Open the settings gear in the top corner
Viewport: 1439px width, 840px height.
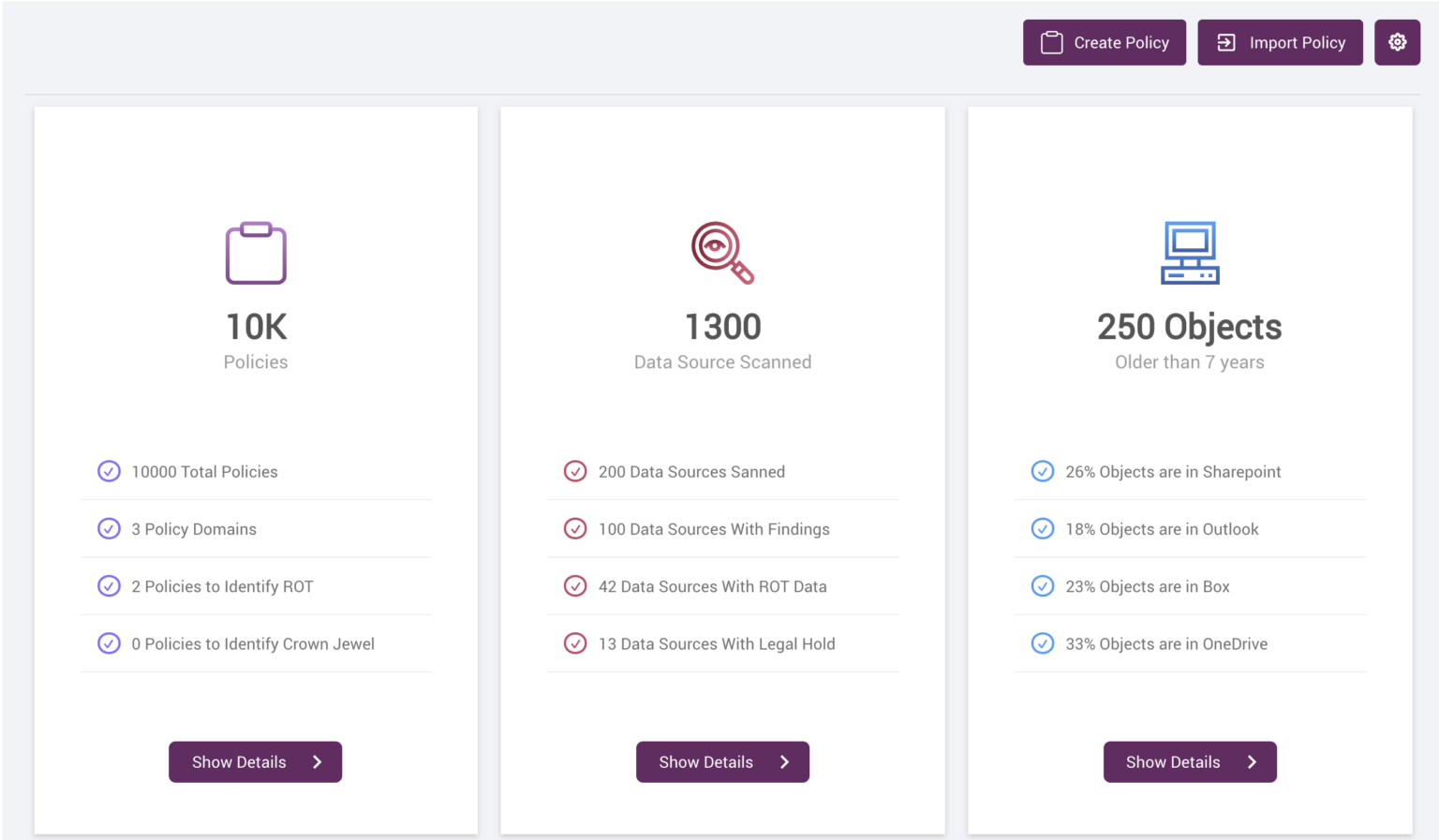click(x=1397, y=42)
